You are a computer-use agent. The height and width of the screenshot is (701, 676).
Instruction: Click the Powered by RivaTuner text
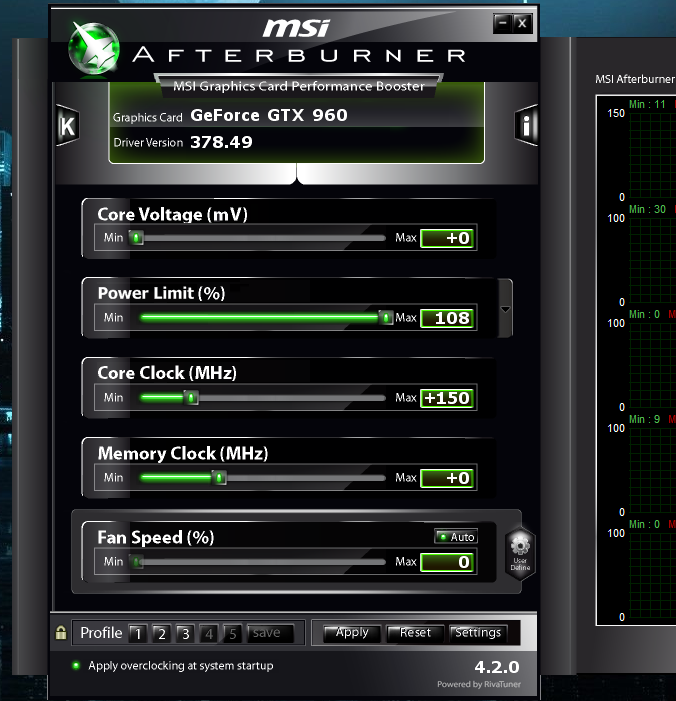(479, 684)
